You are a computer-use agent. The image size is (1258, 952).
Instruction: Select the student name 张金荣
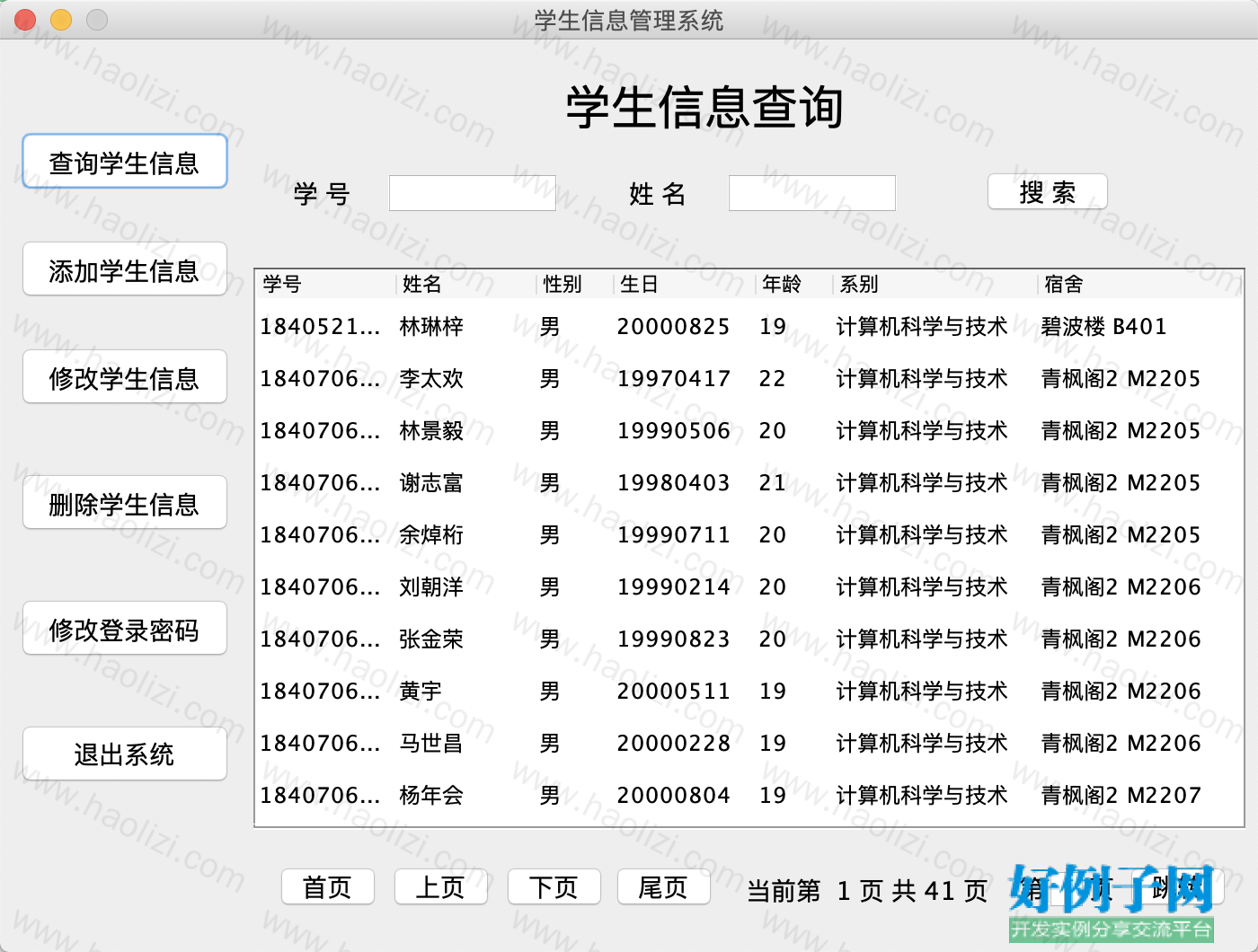click(431, 639)
